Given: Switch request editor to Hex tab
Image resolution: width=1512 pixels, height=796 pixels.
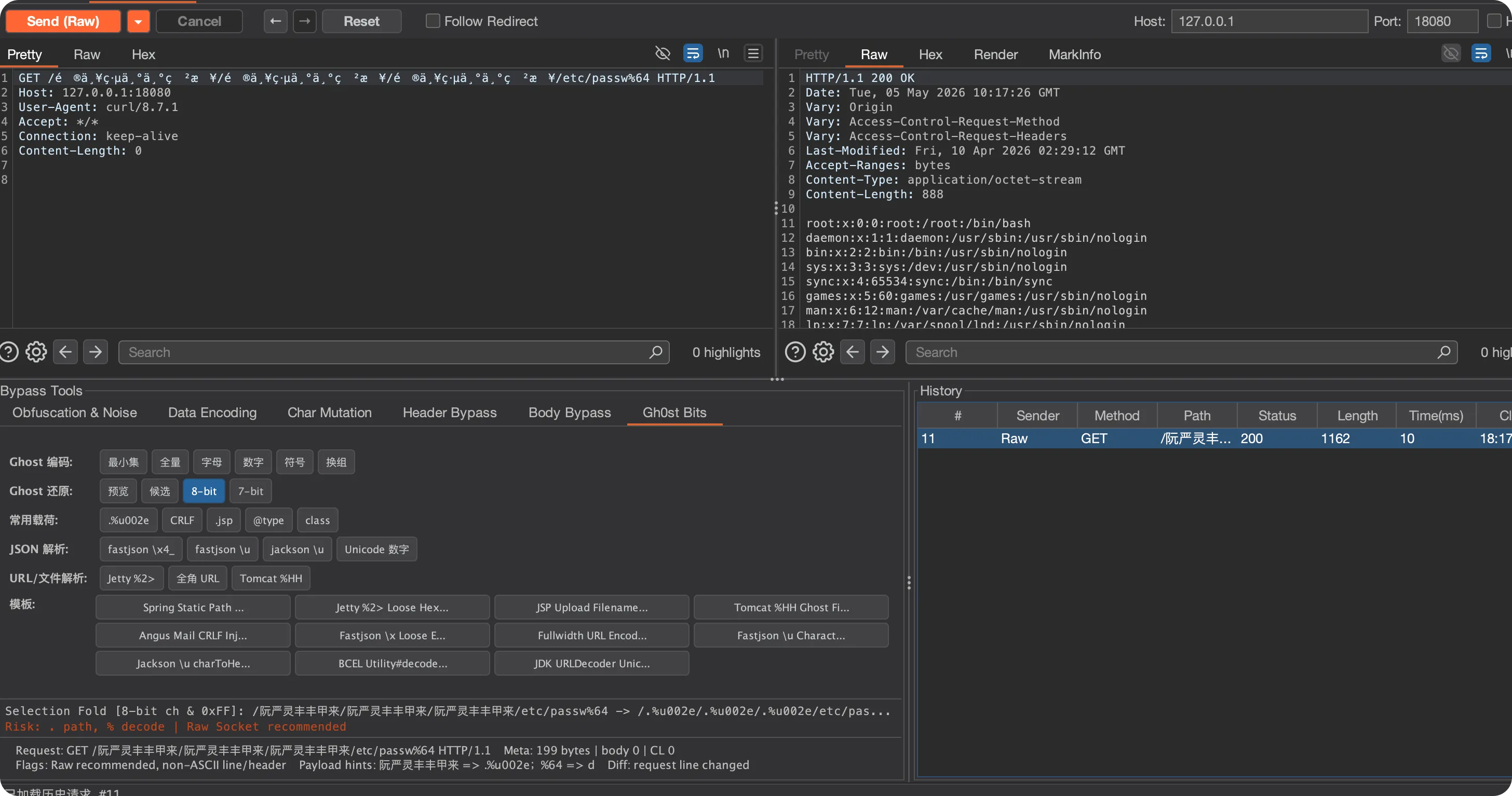Looking at the screenshot, I should click(143, 54).
